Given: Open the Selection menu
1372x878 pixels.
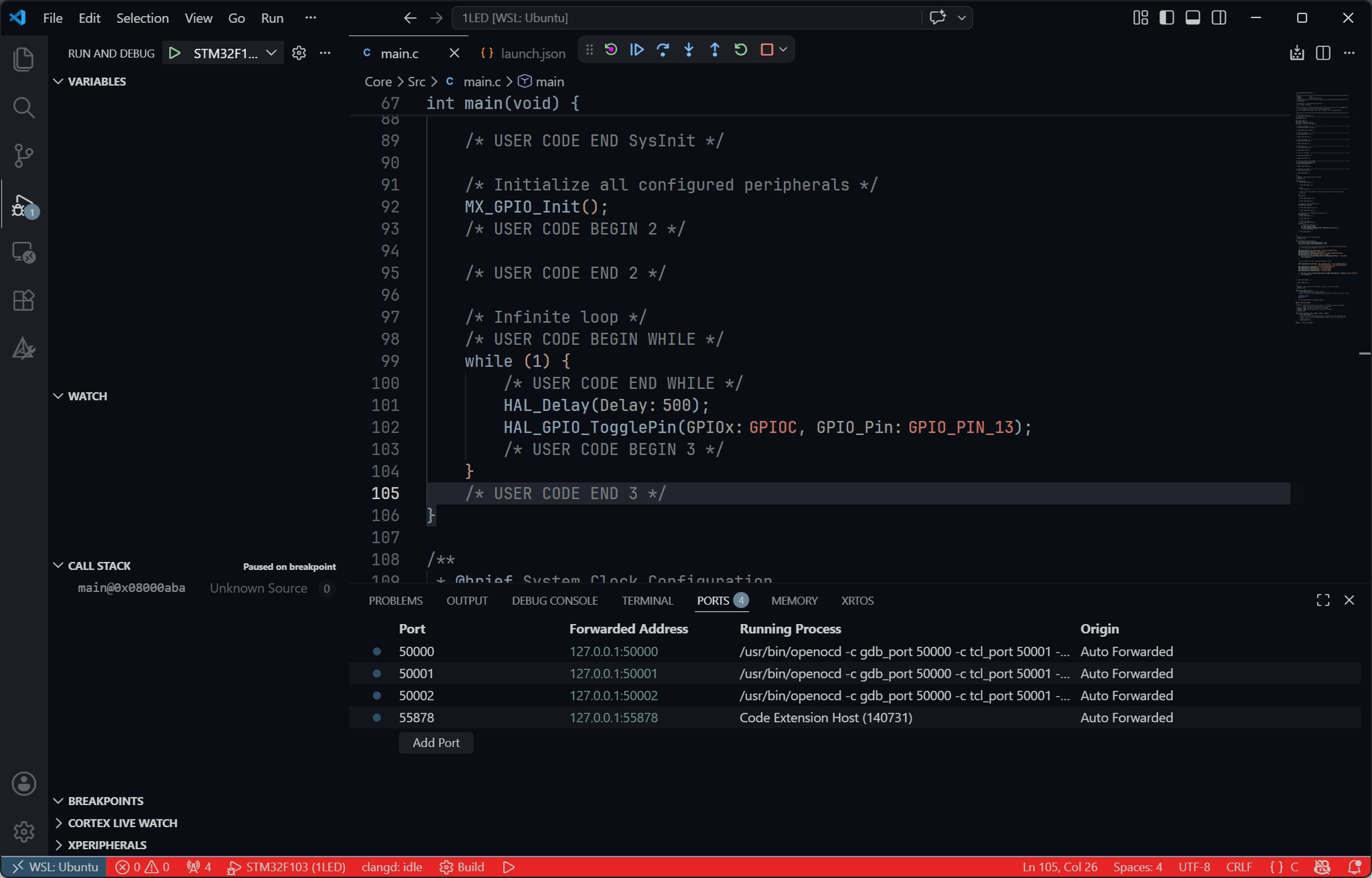Looking at the screenshot, I should tap(142, 18).
